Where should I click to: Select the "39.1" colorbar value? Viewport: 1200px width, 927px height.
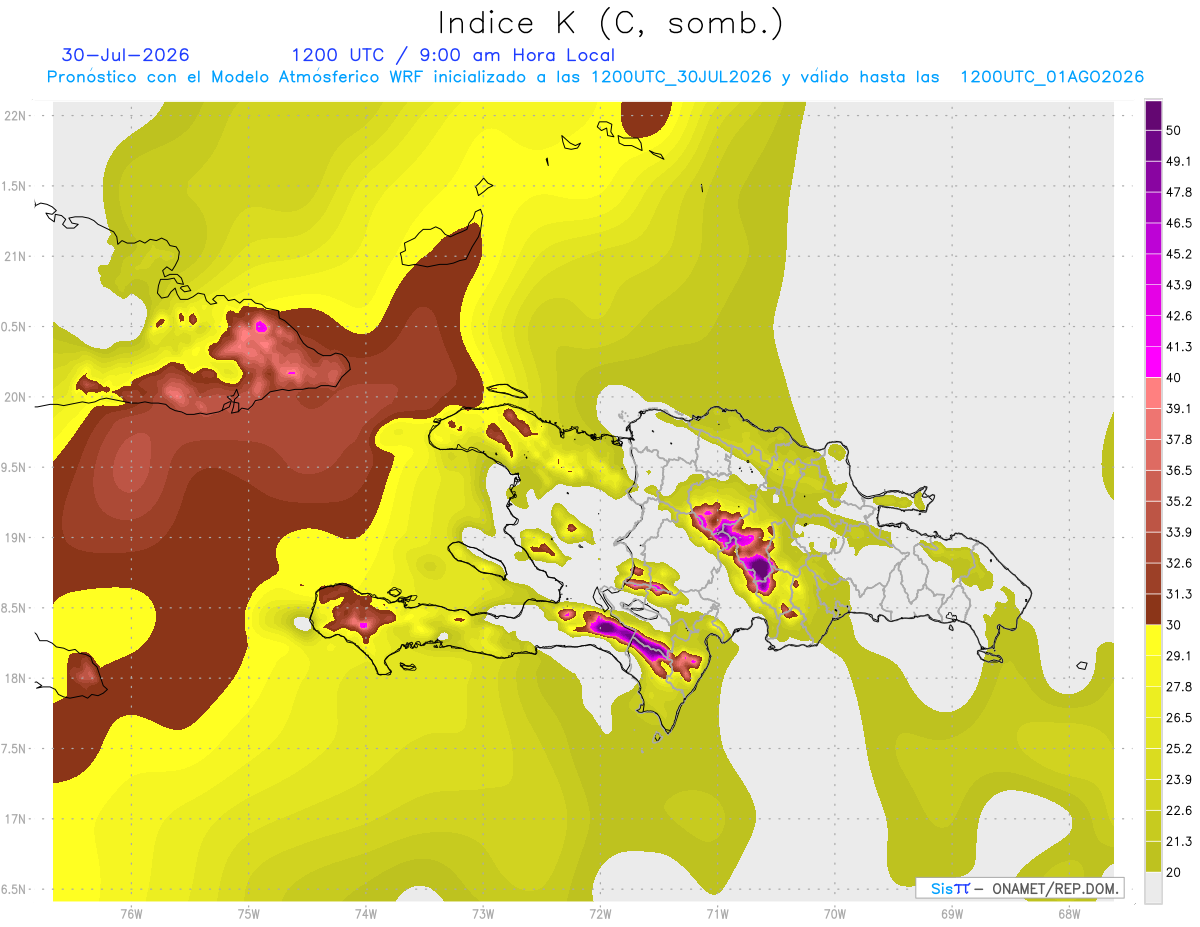tap(1178, 408)
